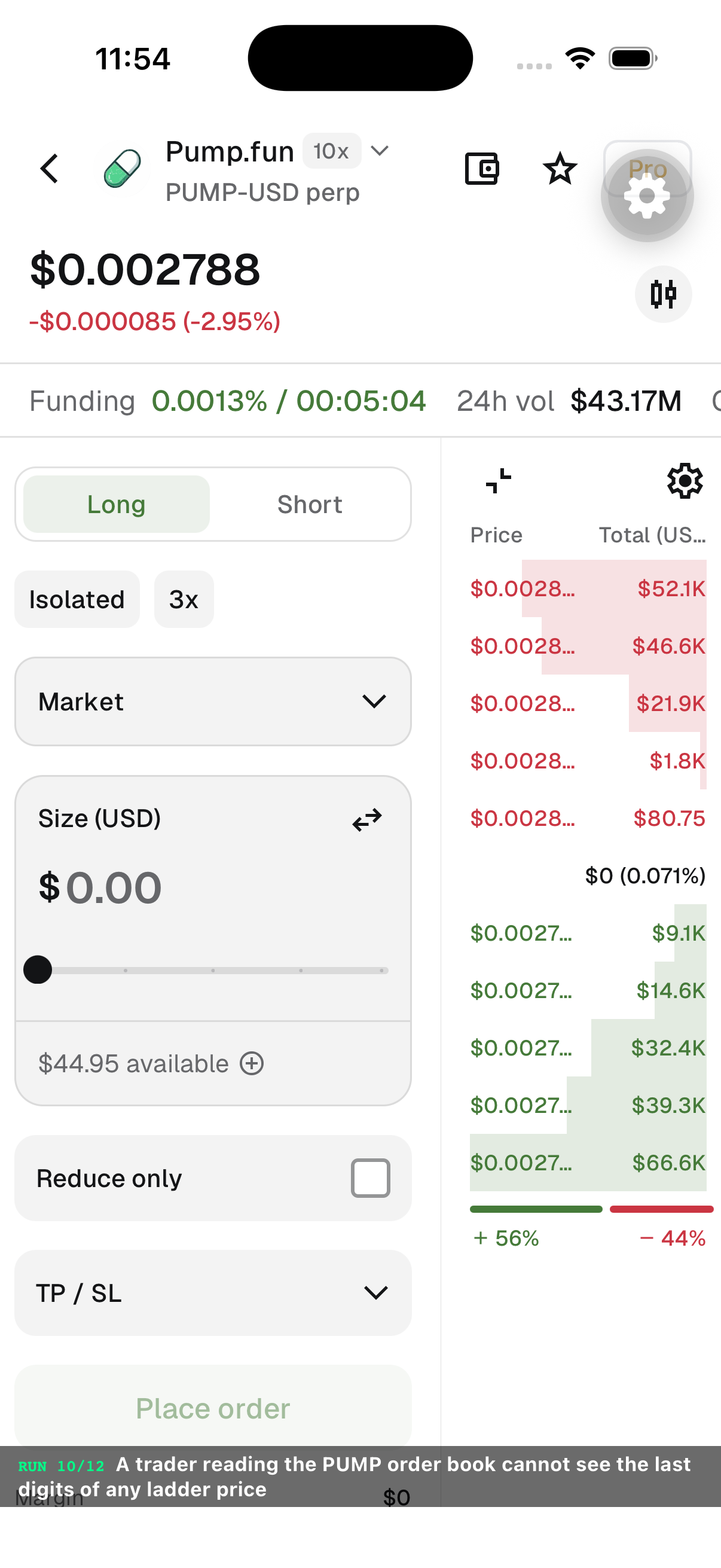721x1568 pixels.
Task: Tap the PUMP-USD perp subtitle
Action: [262, 193]
